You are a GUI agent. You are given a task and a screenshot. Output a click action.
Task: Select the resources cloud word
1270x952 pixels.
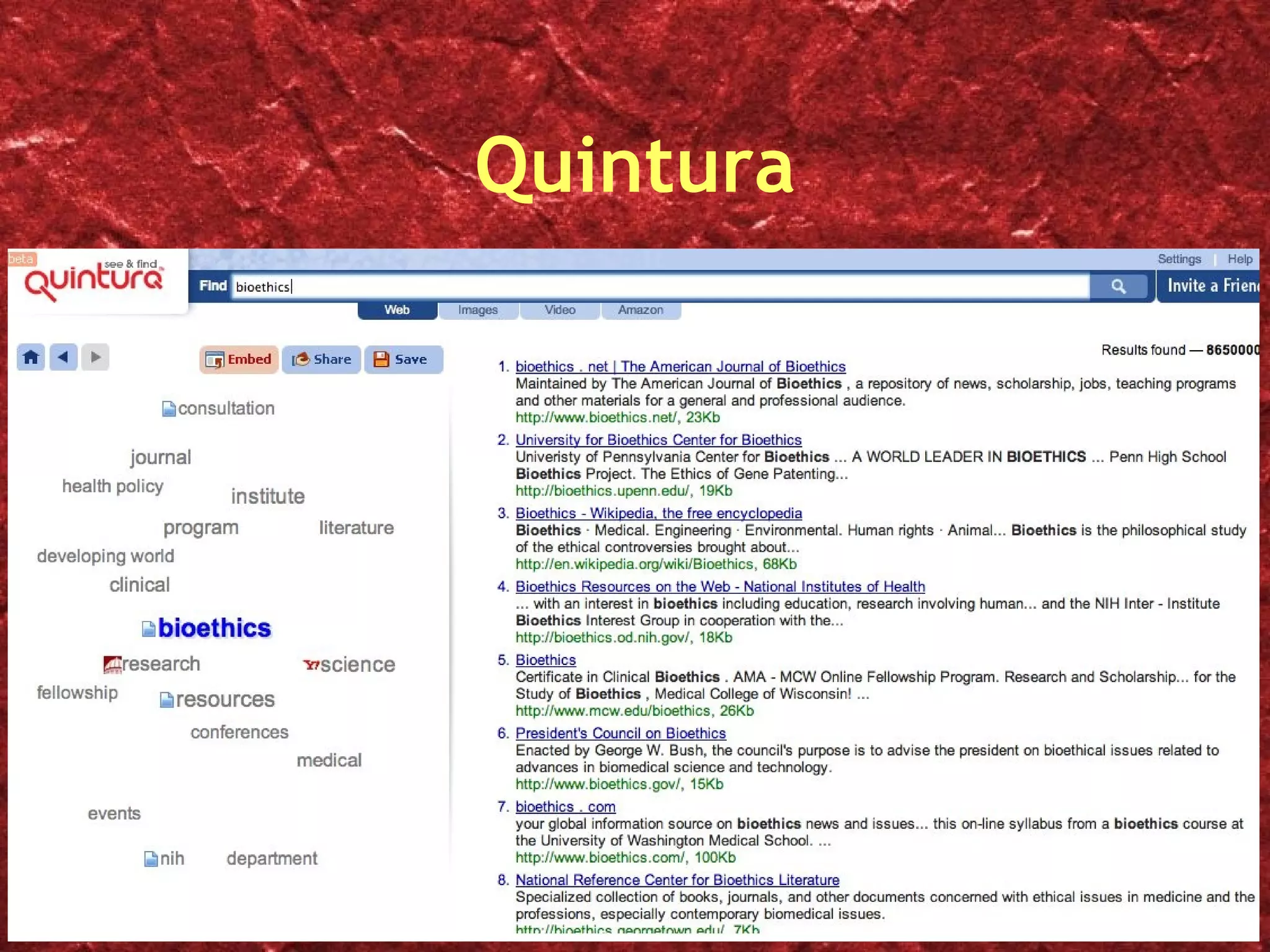[x=225, y=700]
